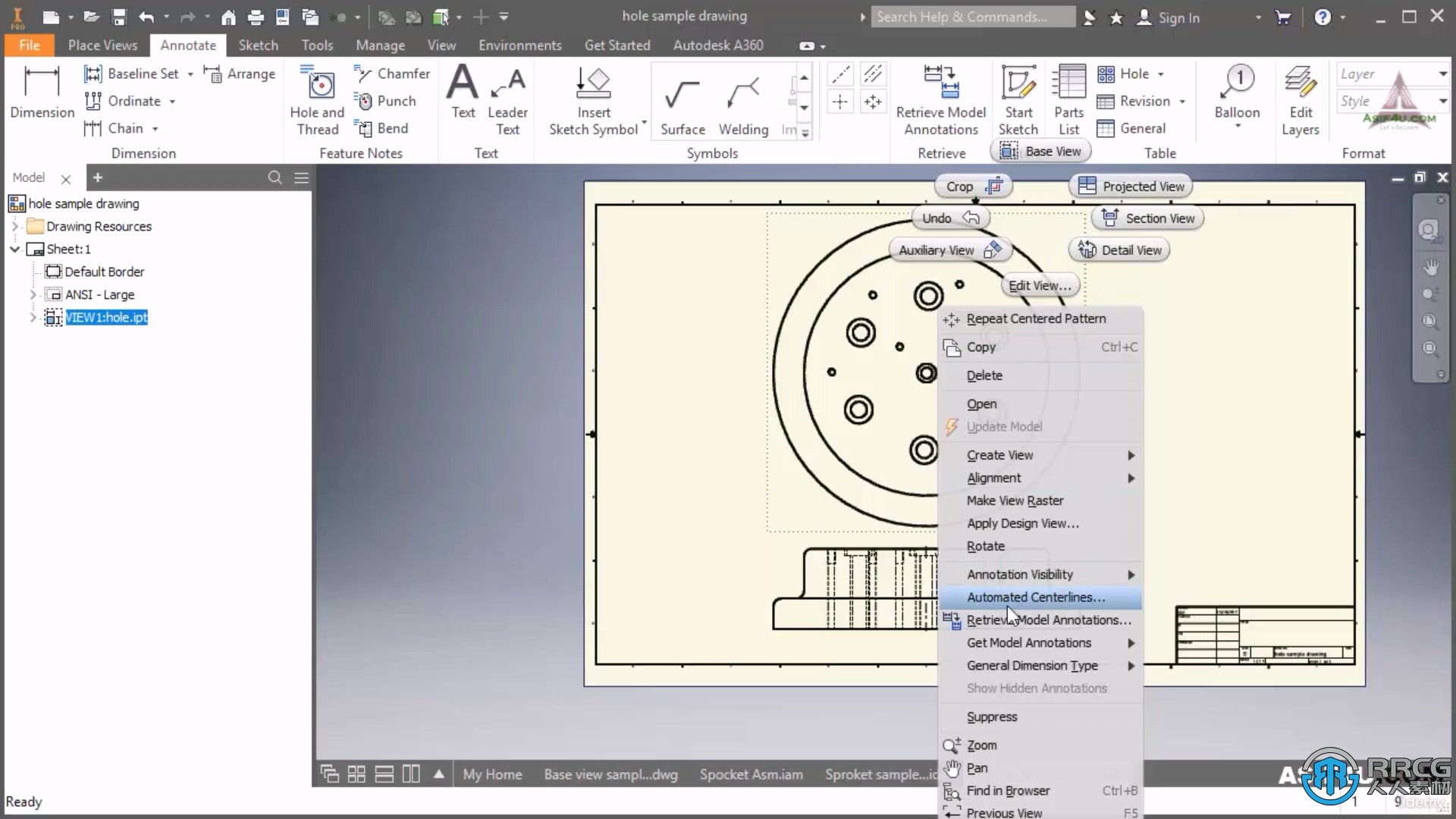This screenshot has height=819, width=1456.
Task: Click the Save icon in quick access toolbar
Action: [119, 17]
